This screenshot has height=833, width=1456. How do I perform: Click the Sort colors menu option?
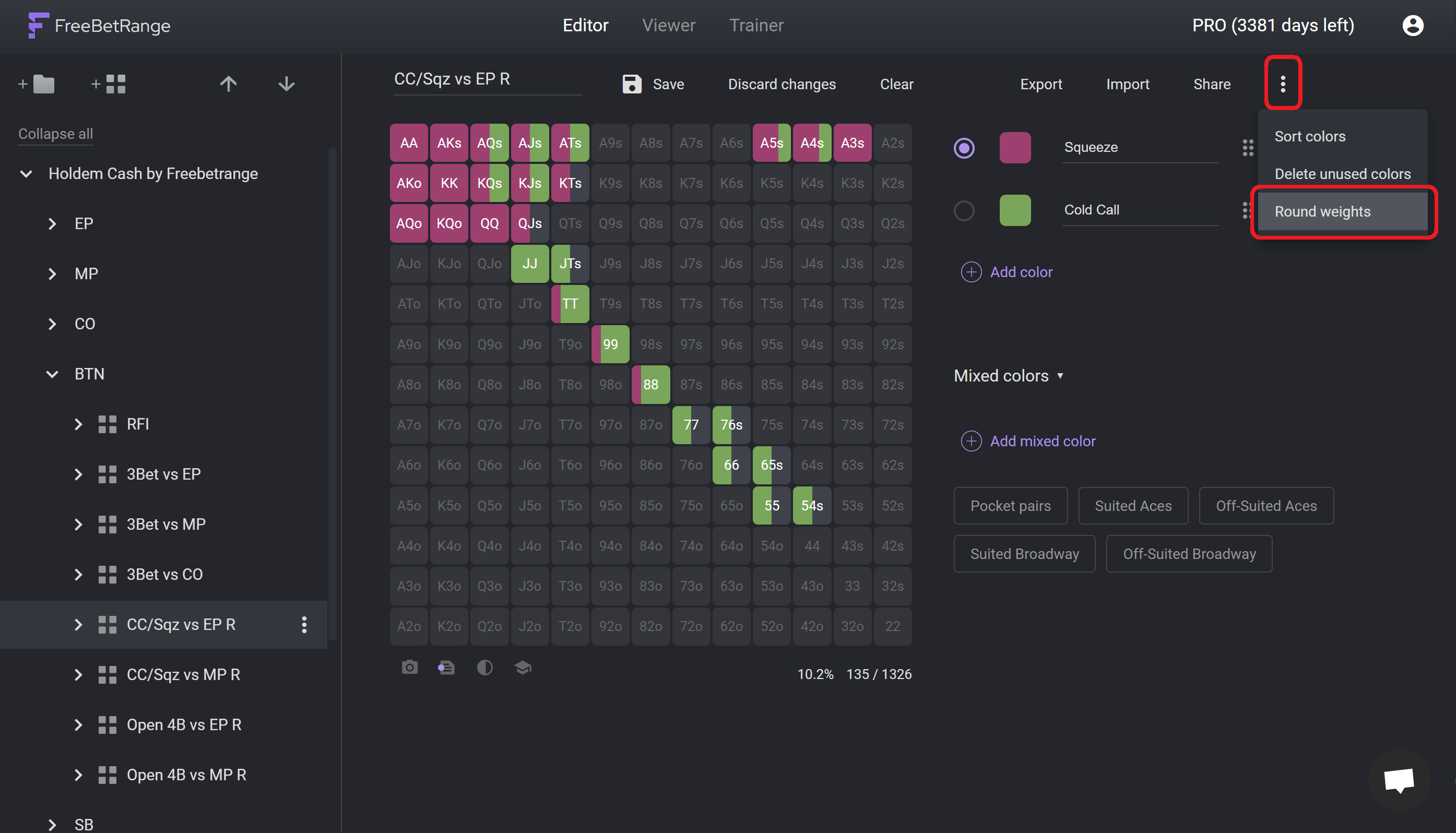click(1310, 136)
